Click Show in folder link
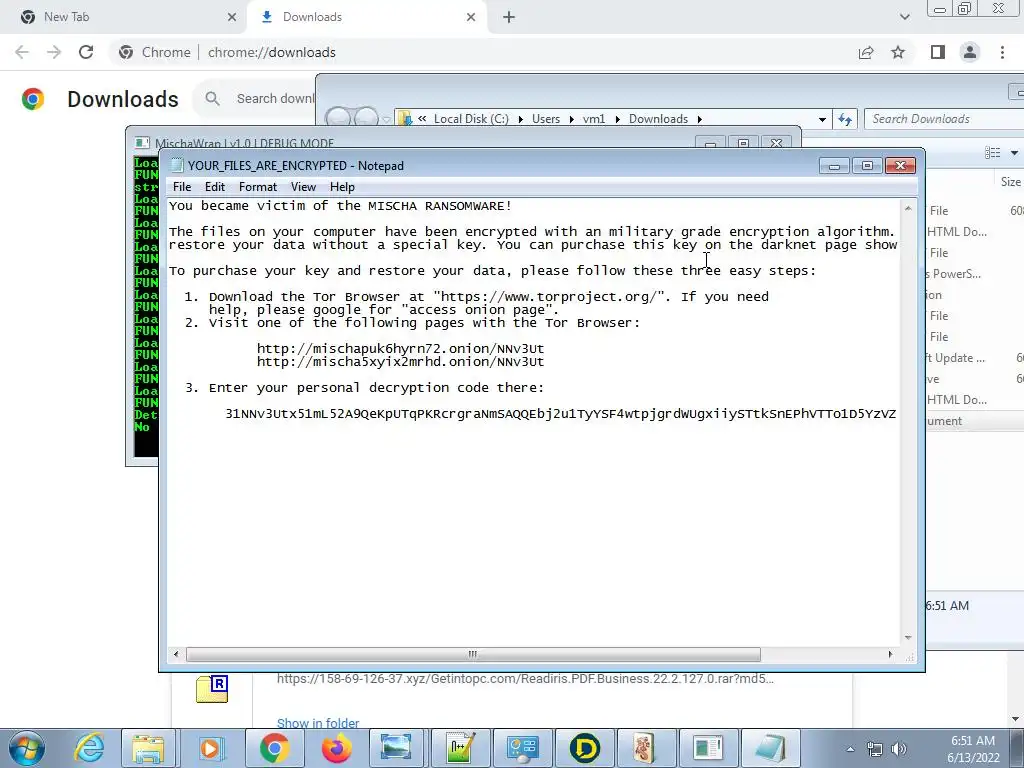Image resolution: width=1024 pixels, height=768 pixels. [x=317, y=723]
